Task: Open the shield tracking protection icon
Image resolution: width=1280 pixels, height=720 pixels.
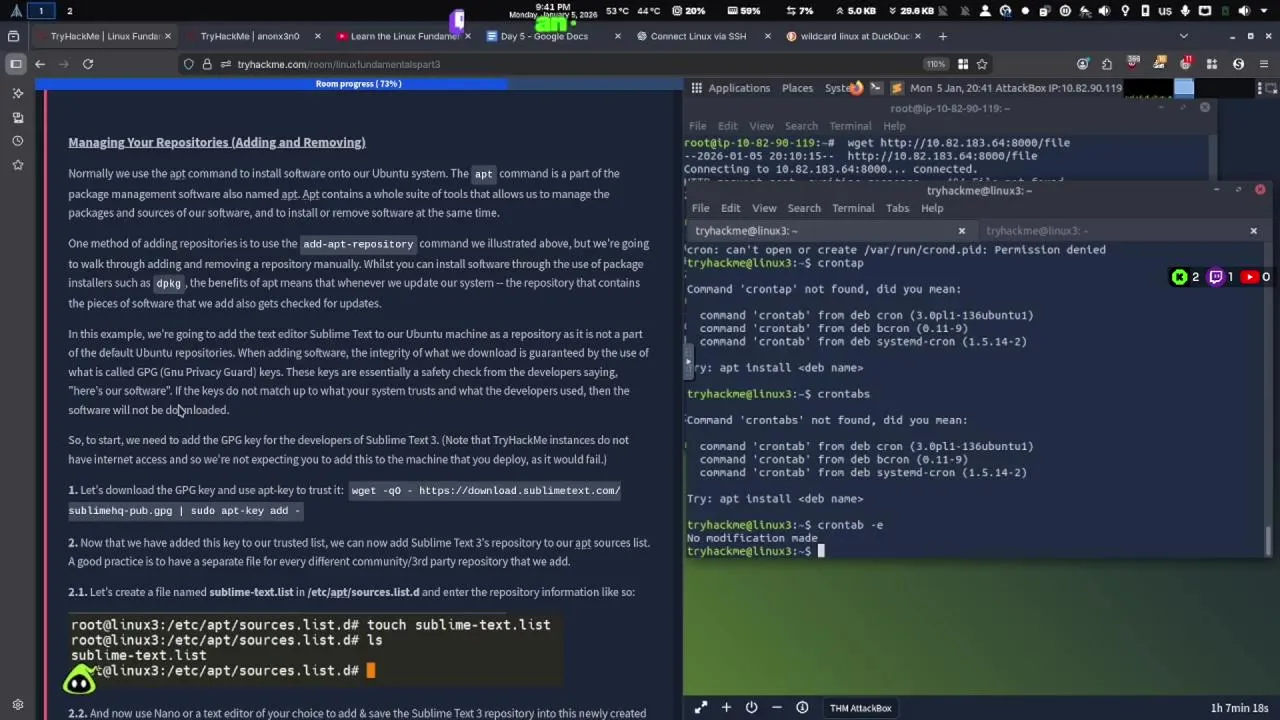Action: click(x=188, y=64)
